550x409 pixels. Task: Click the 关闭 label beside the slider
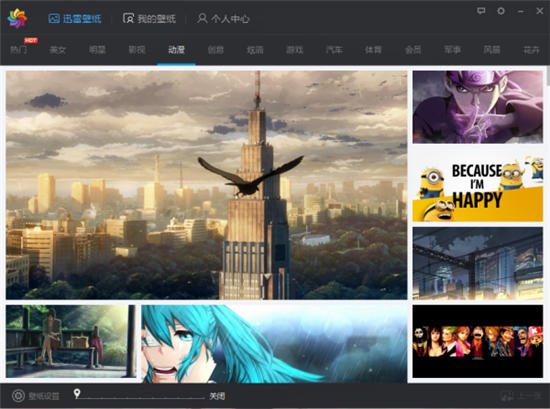217,396
